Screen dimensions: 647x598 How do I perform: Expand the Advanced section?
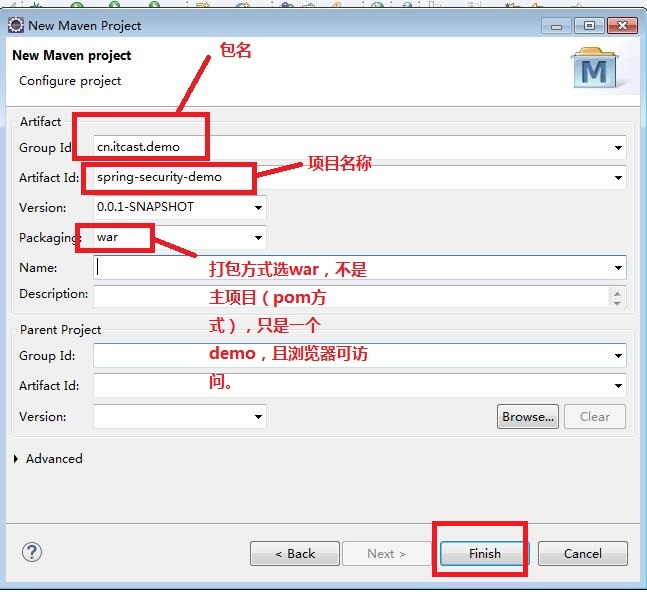point(16,459)
